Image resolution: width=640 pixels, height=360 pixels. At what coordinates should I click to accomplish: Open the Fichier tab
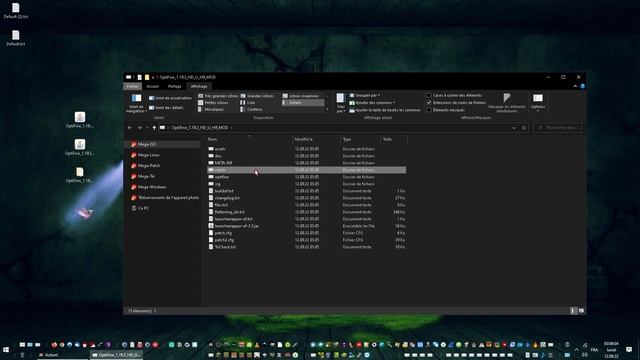click(132, 86)
